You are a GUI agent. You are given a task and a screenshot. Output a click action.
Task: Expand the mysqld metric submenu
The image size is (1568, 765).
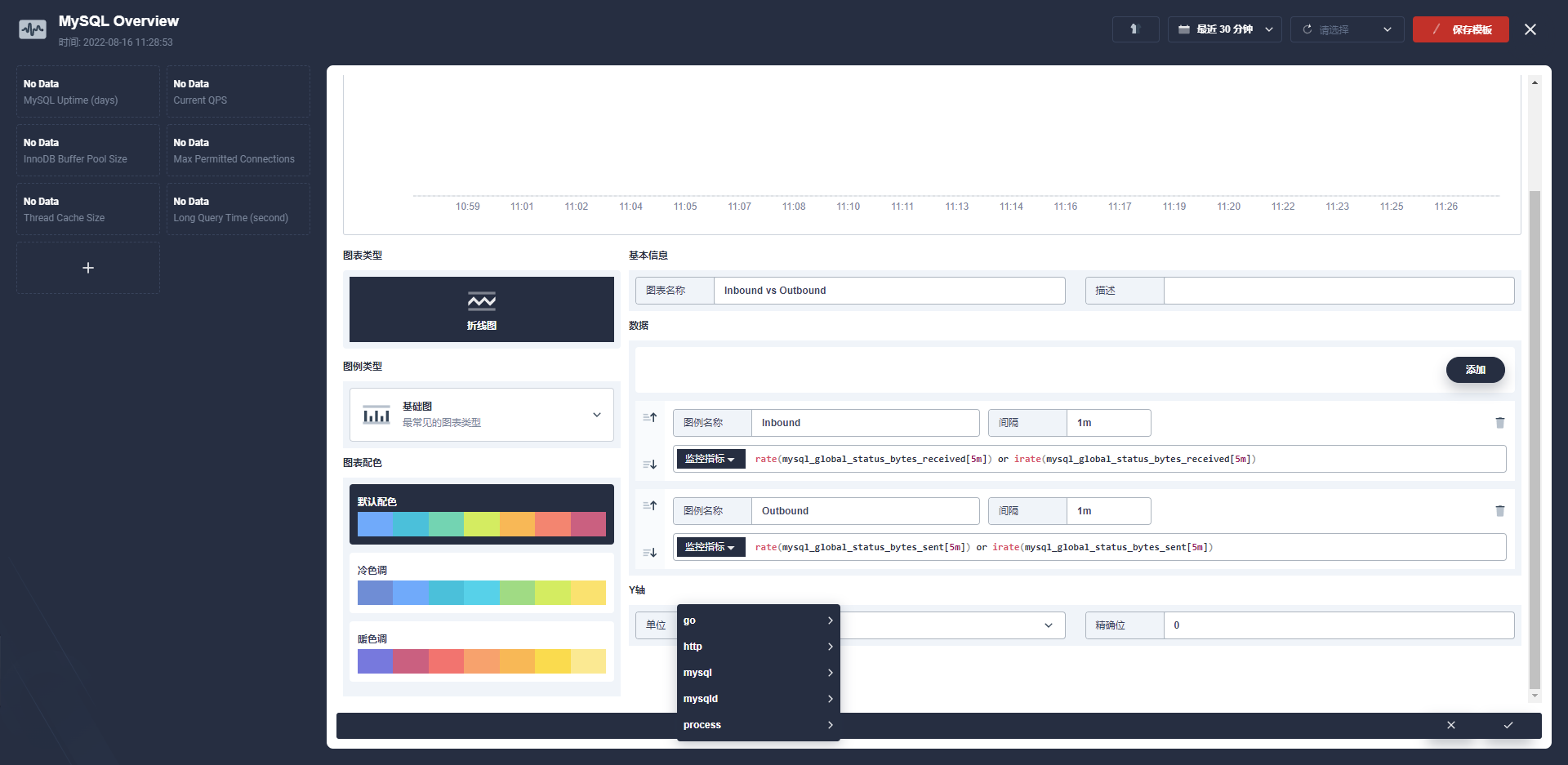[759, 699]
